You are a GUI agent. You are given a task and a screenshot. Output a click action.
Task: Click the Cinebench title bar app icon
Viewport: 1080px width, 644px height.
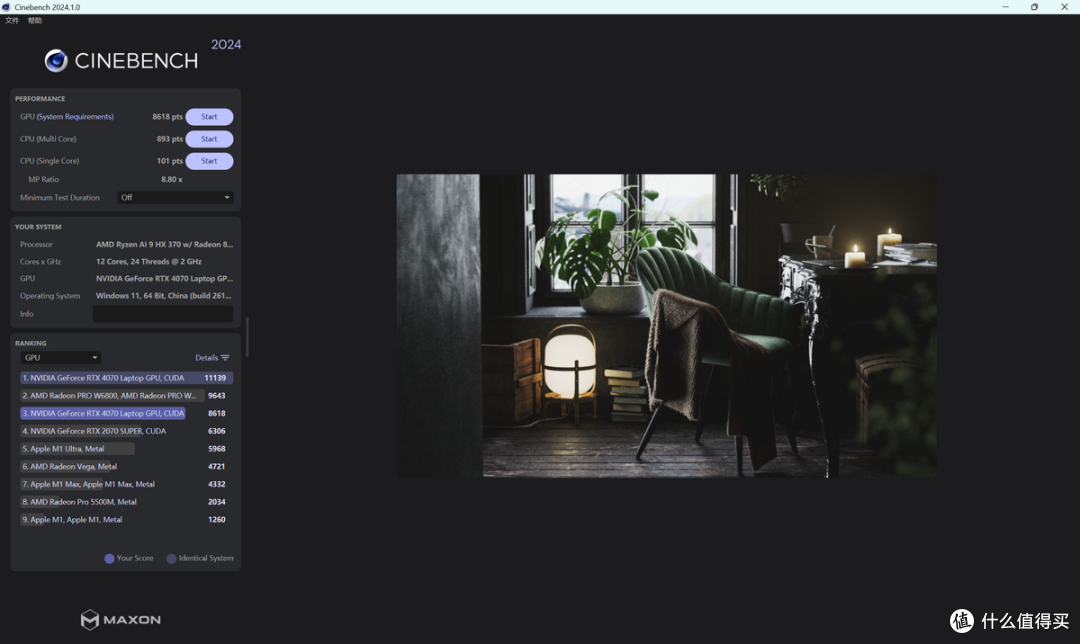tap(6, 7)
